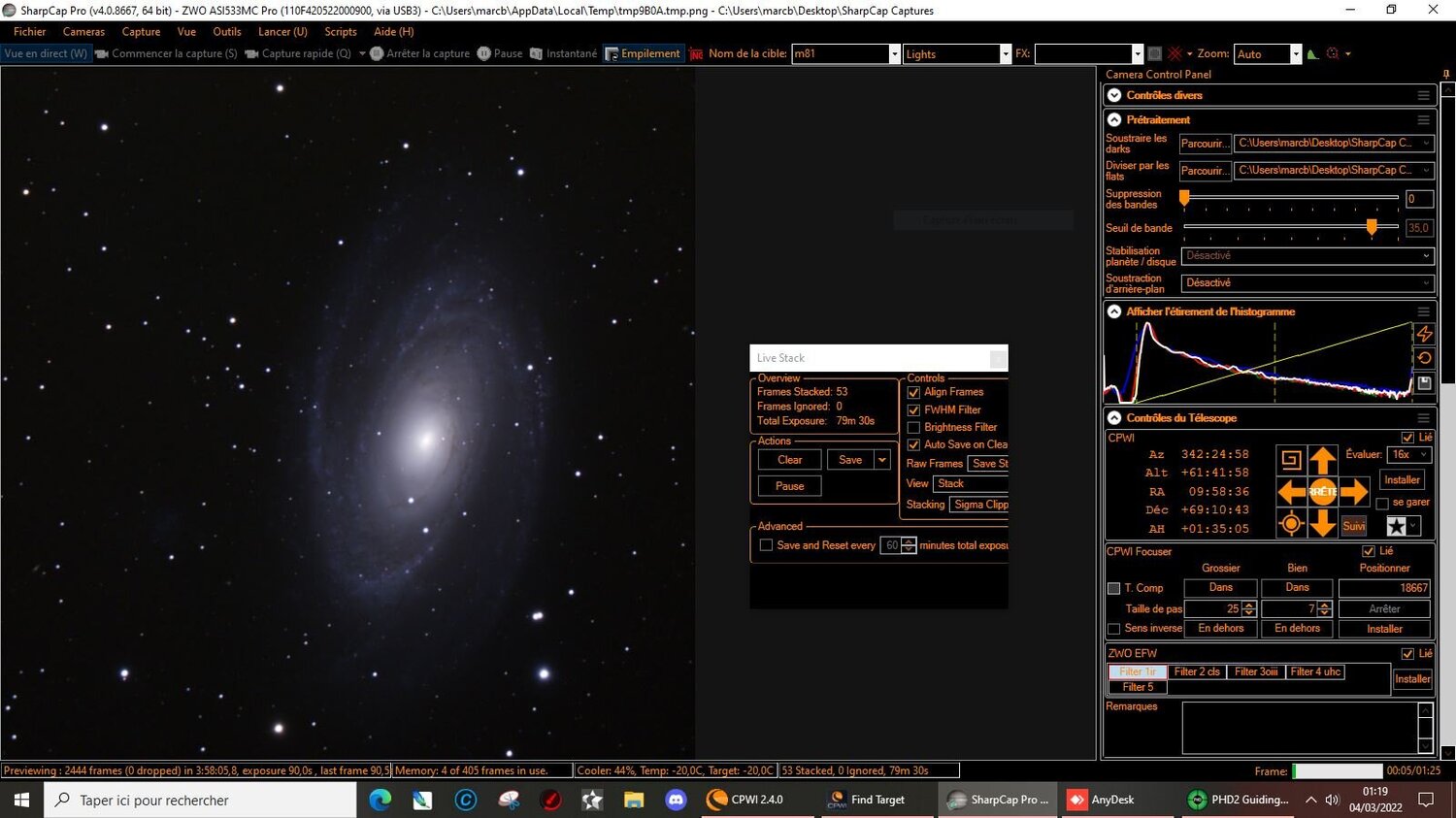Open the Lights frame type dropdown
The width and height of the screenshot is (1456, 818).
[1005, 54]
